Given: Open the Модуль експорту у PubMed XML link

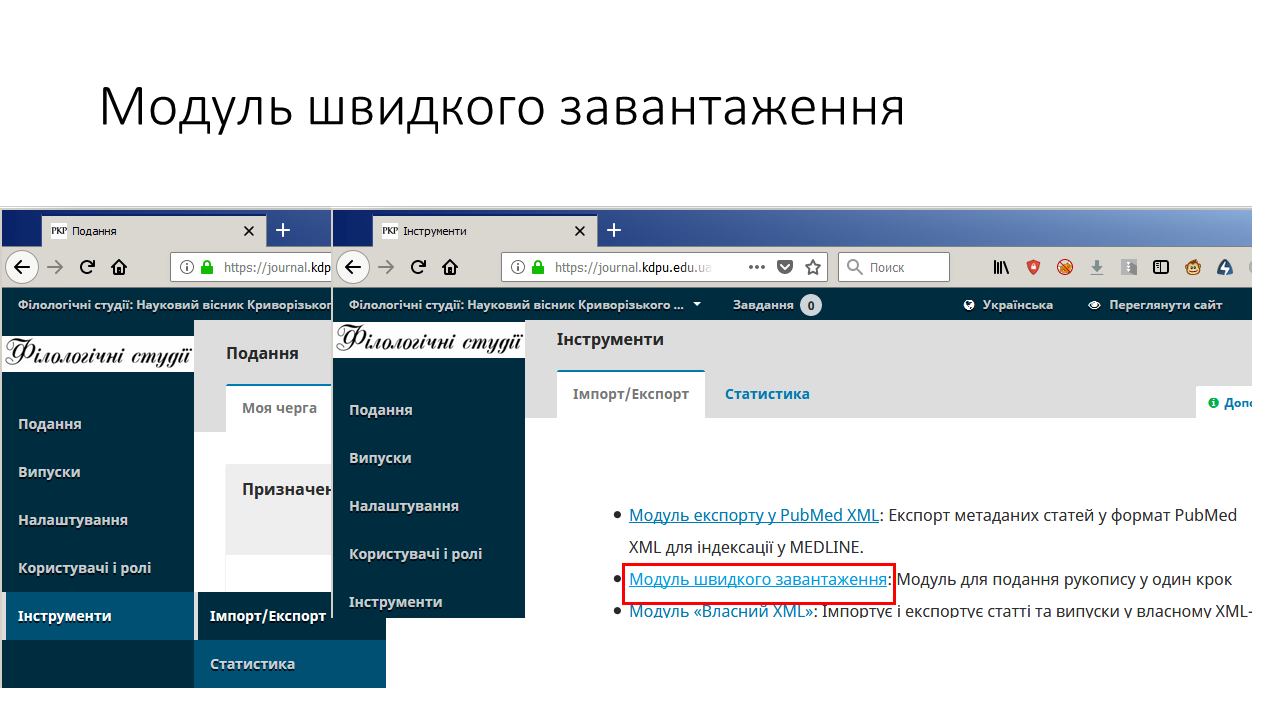Looking at the screenshot, I should tap(753, 516).
